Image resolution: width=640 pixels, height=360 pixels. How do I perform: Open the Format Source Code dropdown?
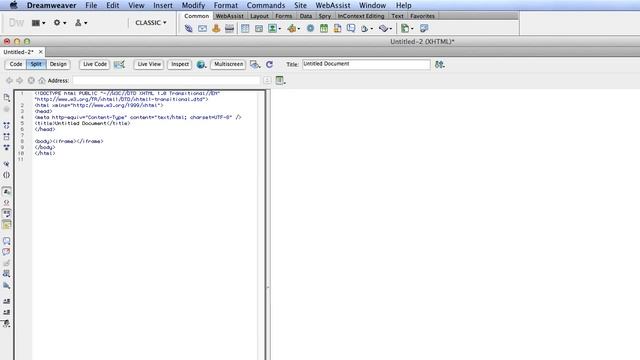tap(7, 324)
